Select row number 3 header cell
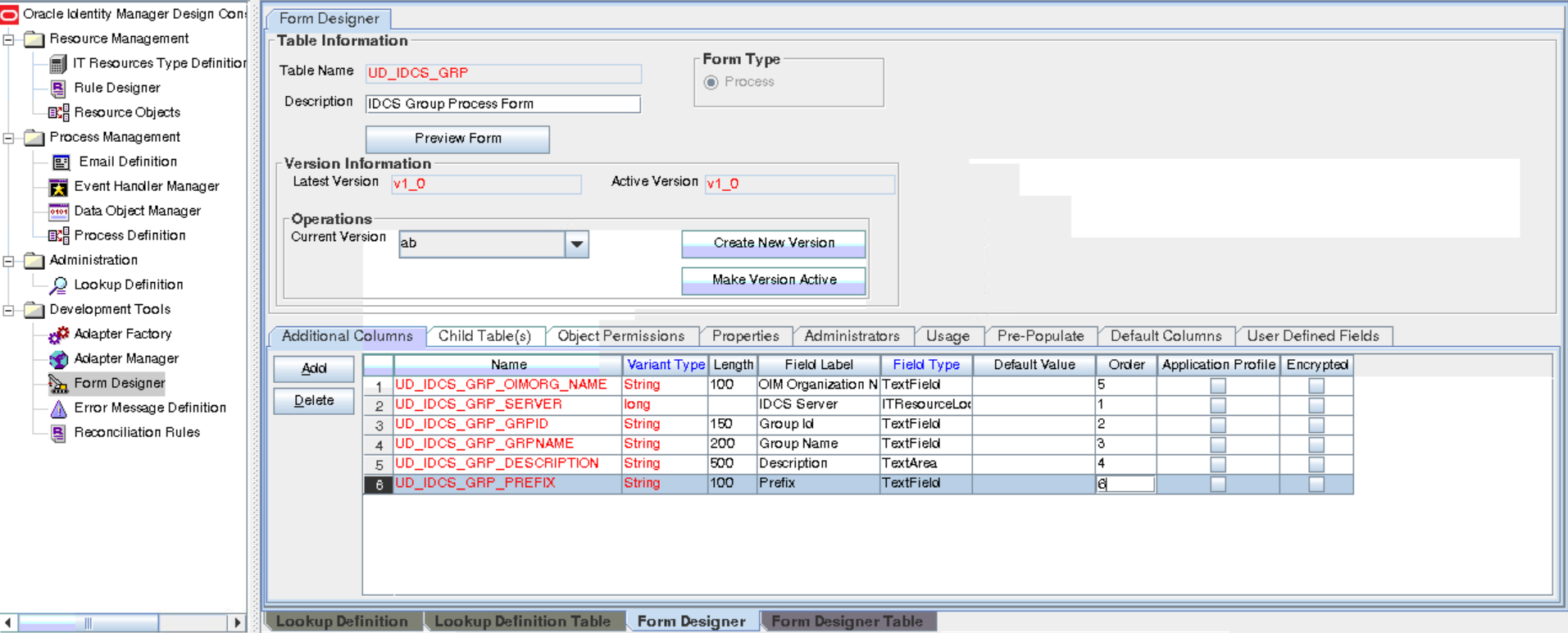 [379, 425]
